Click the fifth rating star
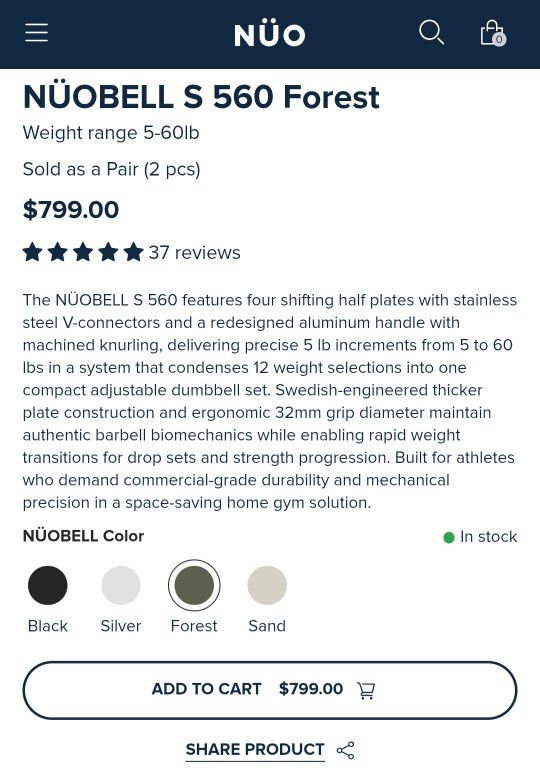Image resolution: width=540 pixels, height=777 pixels. pyautogui.click(x=134, y=252)
